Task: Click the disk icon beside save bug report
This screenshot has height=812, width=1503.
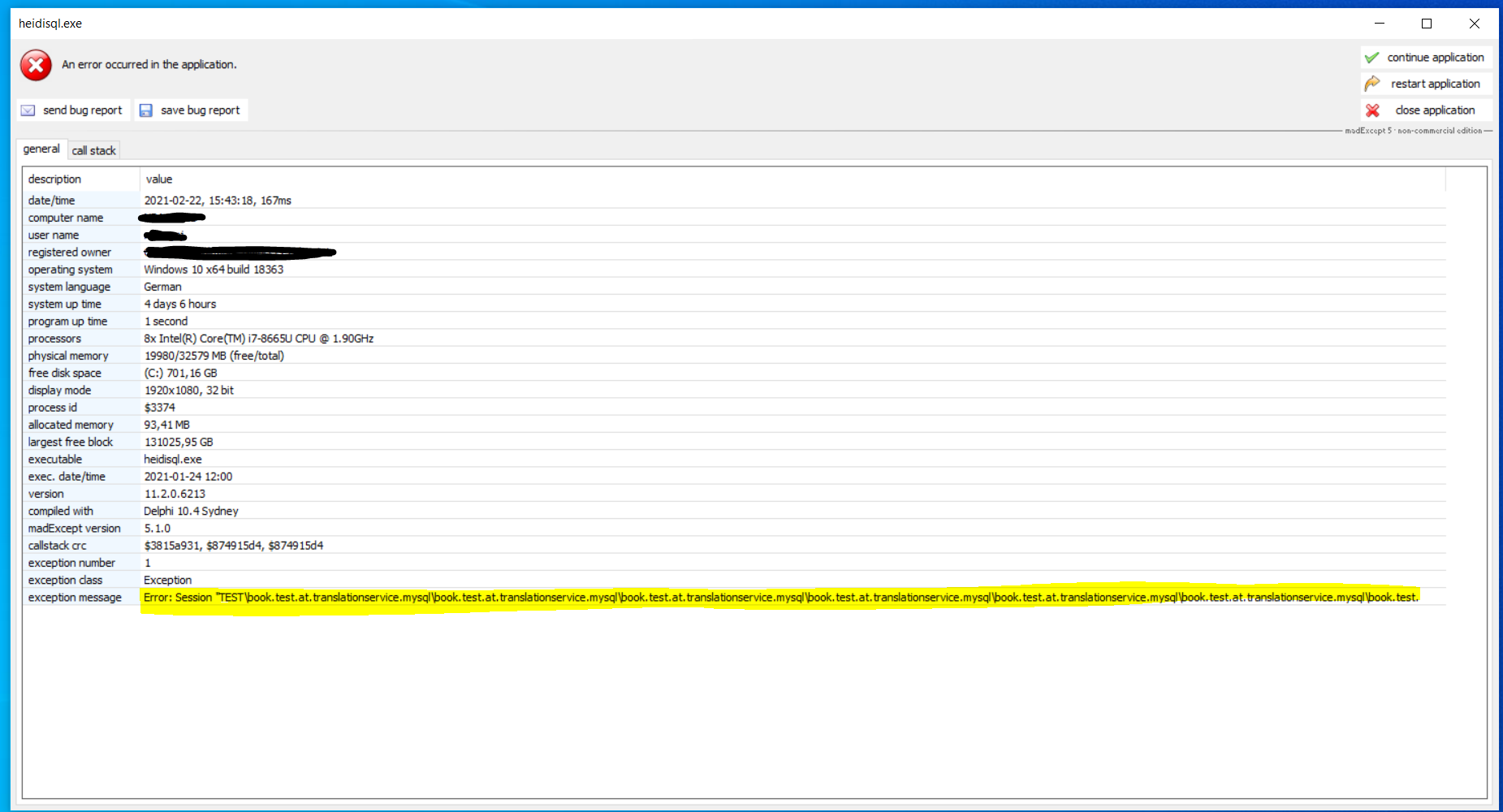Action: pos(146,110)
